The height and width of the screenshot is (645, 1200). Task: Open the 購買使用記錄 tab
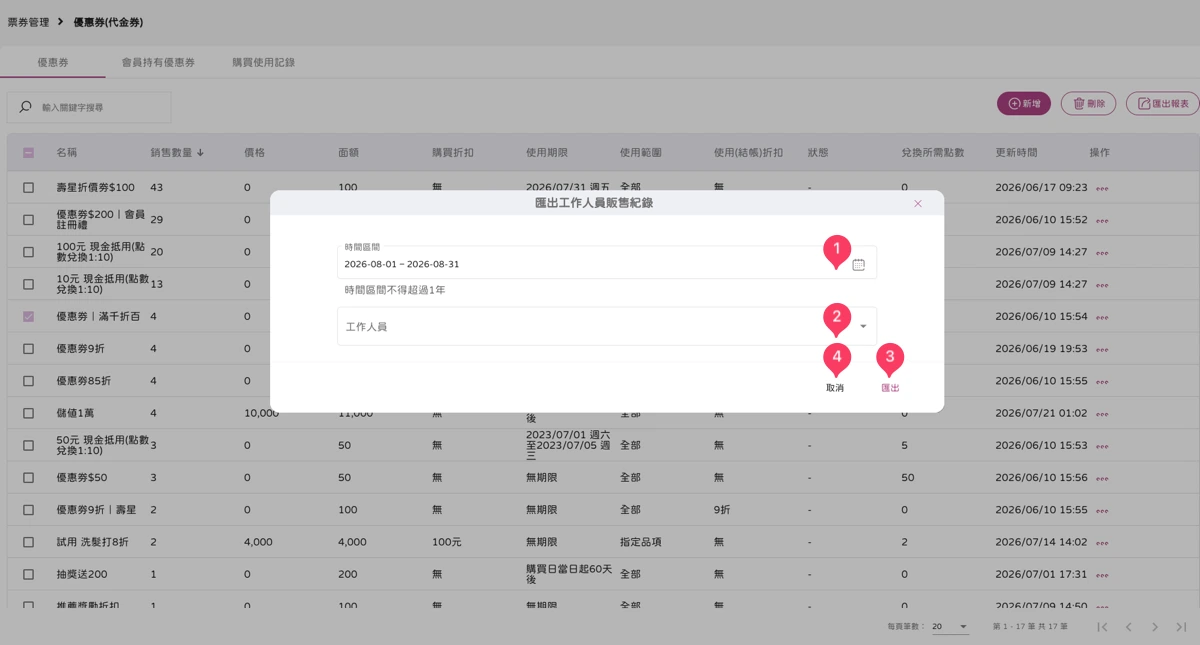point(263,62)
